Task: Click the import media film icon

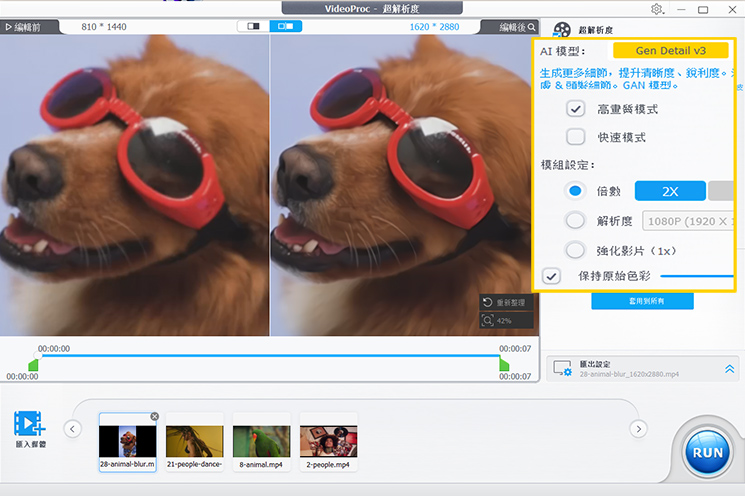Action: tap(29, 423)
